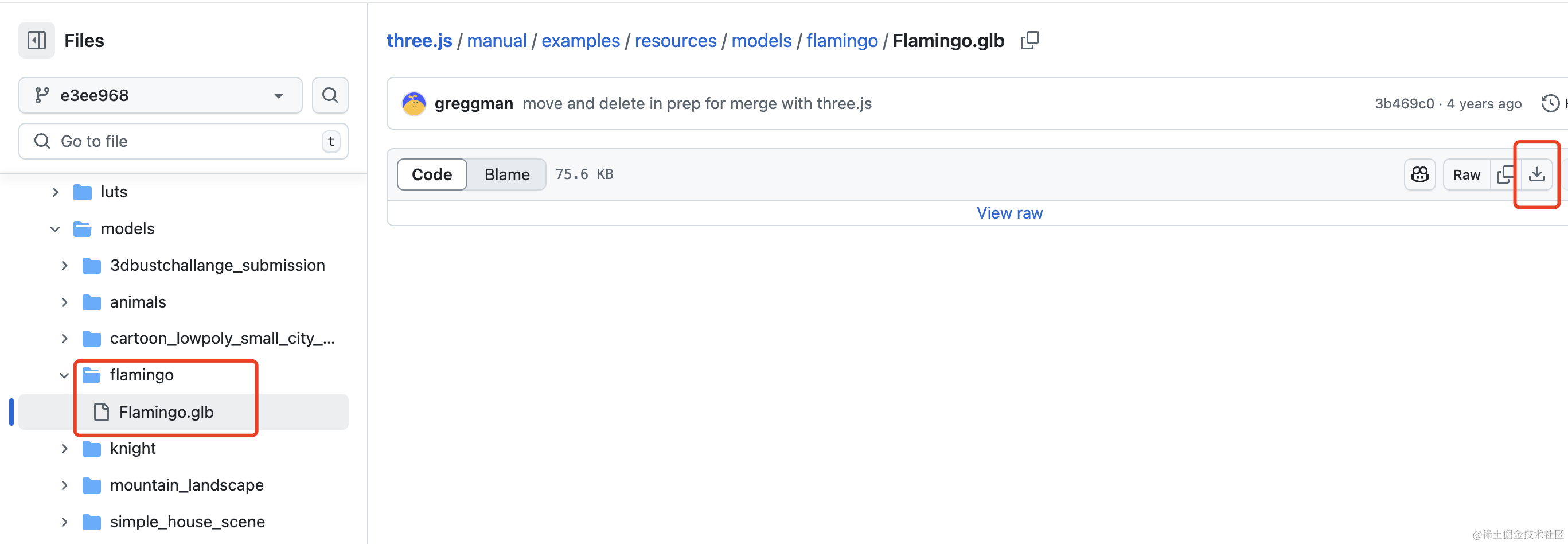The image size is (1568, 544).
Task: Expand the mountain_landscape folder chevron
Action: pyautogui.click(x=65, y=485)
